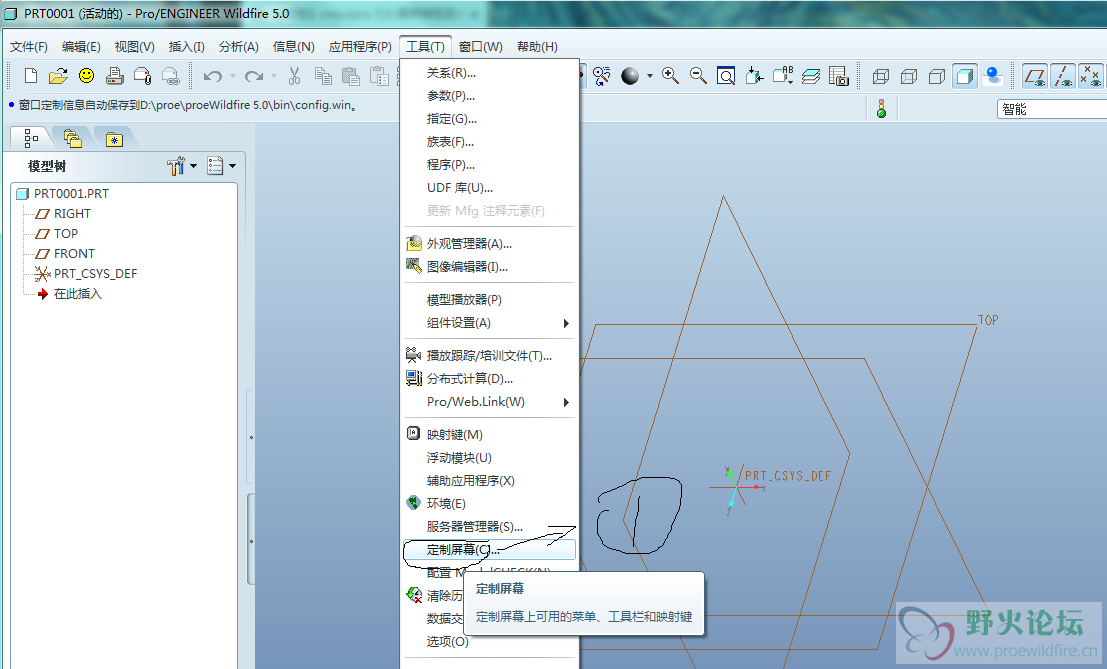Open the appearance sphere dropdown arrow
The height and width of the screenshot is (669, 1107).
(x=650, y=76)
